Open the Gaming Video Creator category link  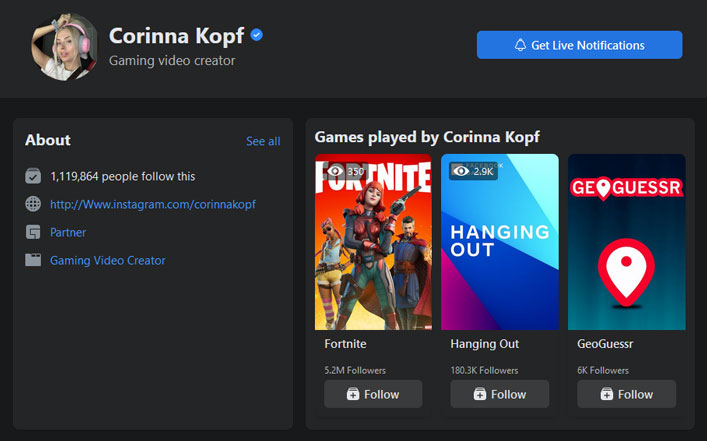[x=107, y=260]
